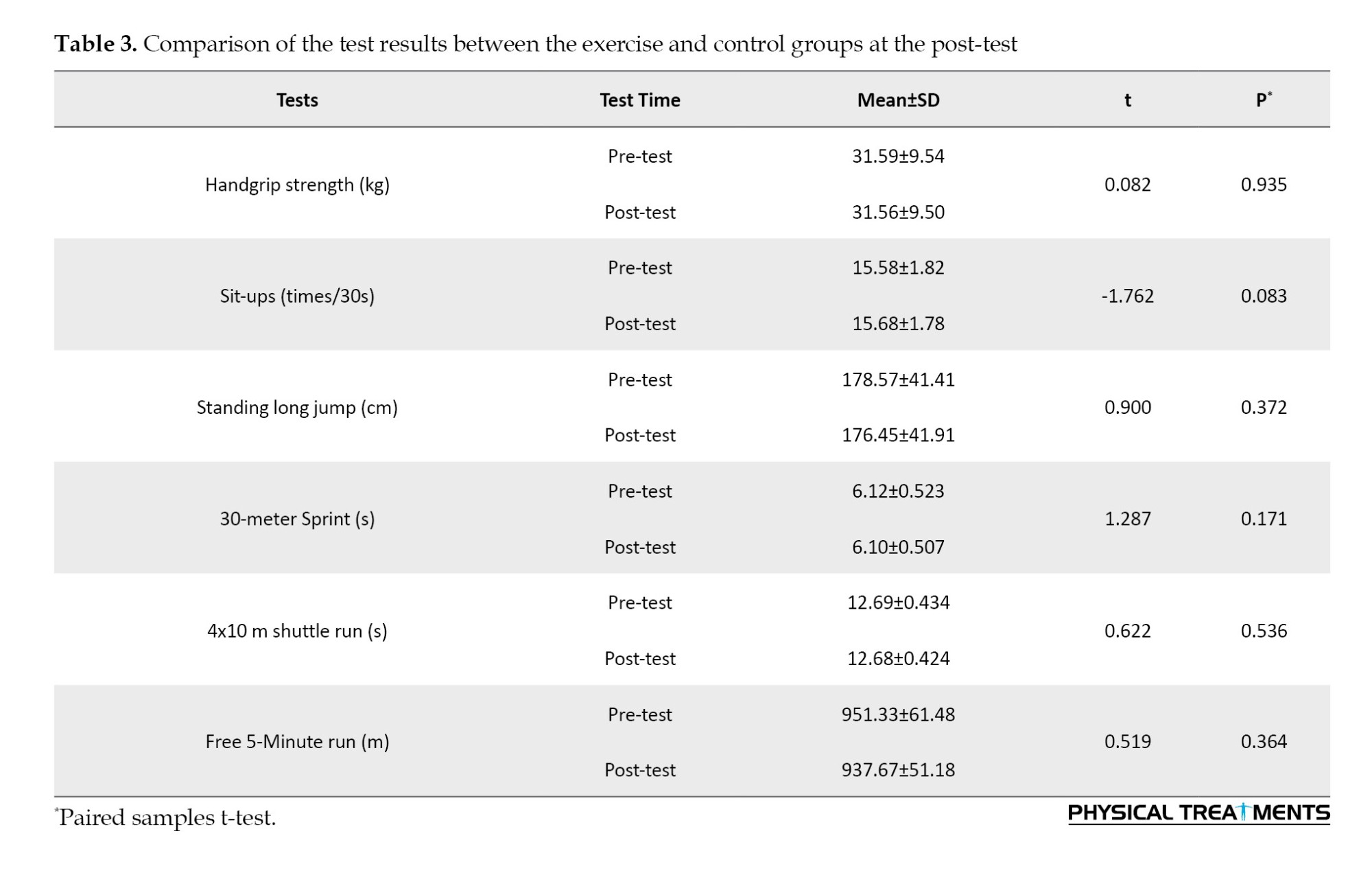Select the 4x10 m shuttle run label
The width and height of the screenshot is (1372, 873).
click(x=297, y=631)
